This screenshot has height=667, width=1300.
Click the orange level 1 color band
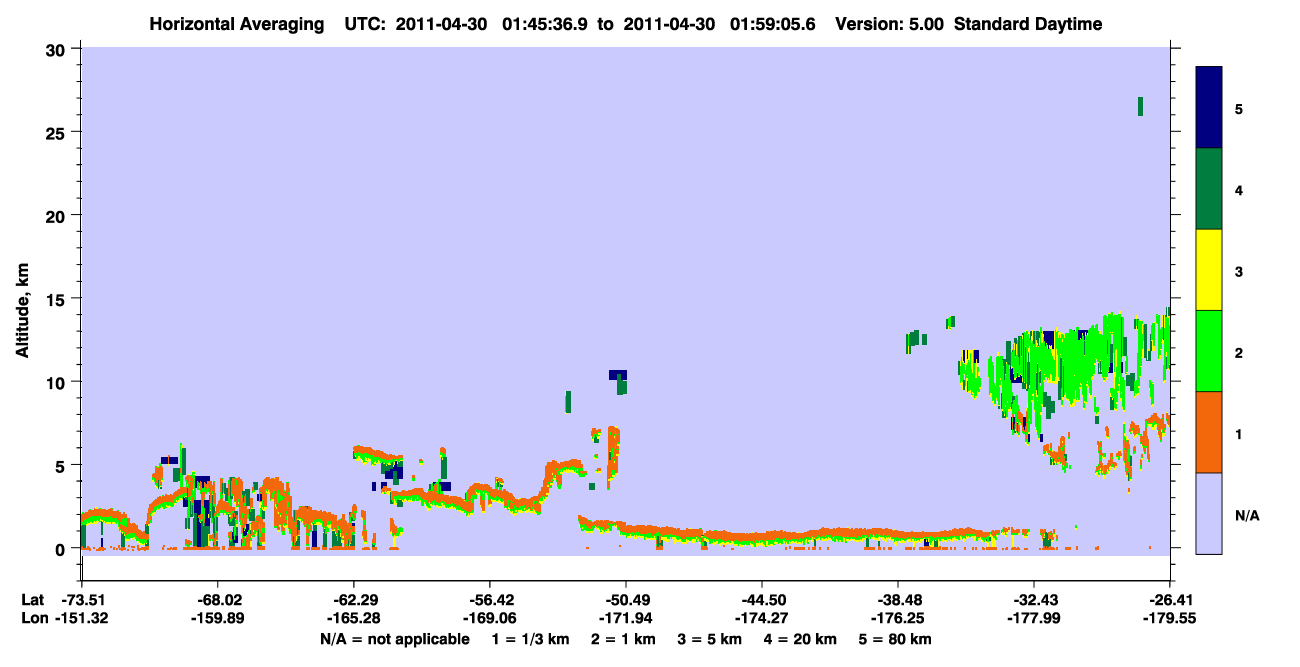tap(1209, 432)
